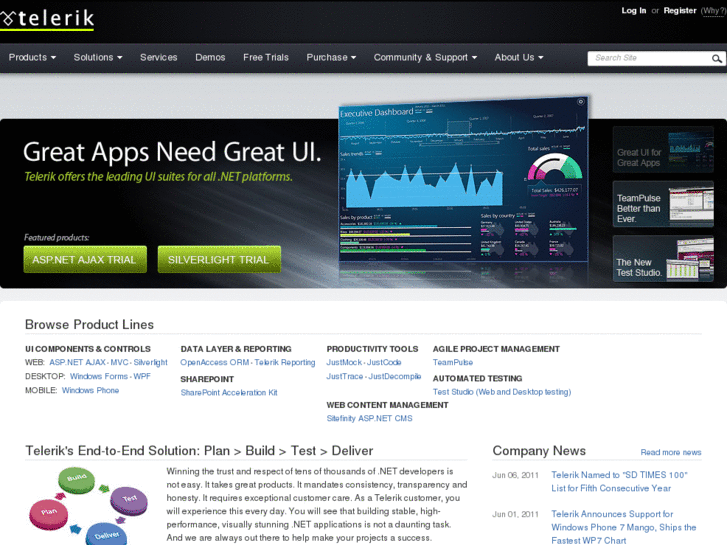This screenshot has height=545, width=727.
Task: Open the Windows Phone link
Action: (x=90, y=390)
